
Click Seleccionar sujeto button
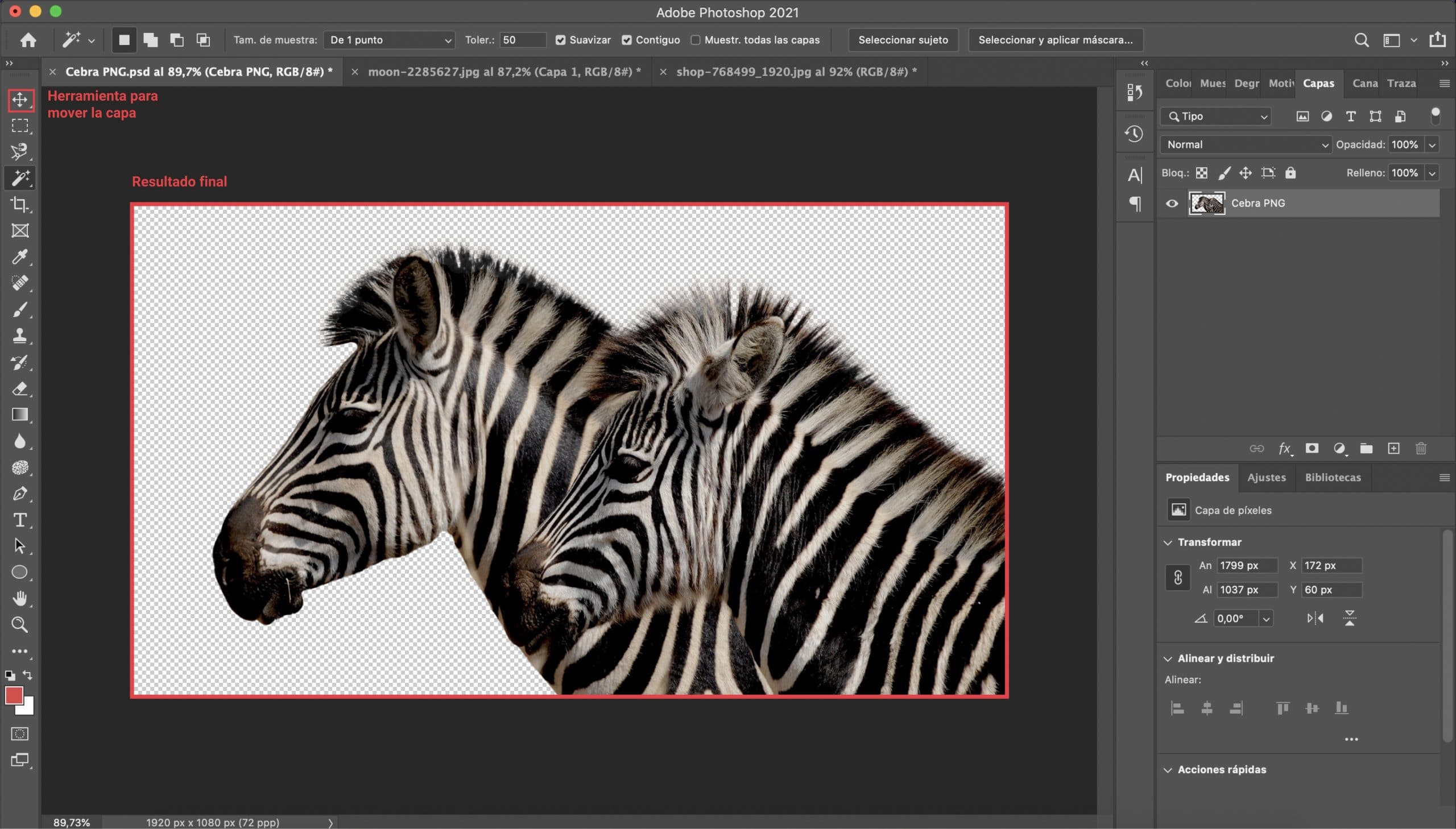pyautogui.click(x=903, y=40)
